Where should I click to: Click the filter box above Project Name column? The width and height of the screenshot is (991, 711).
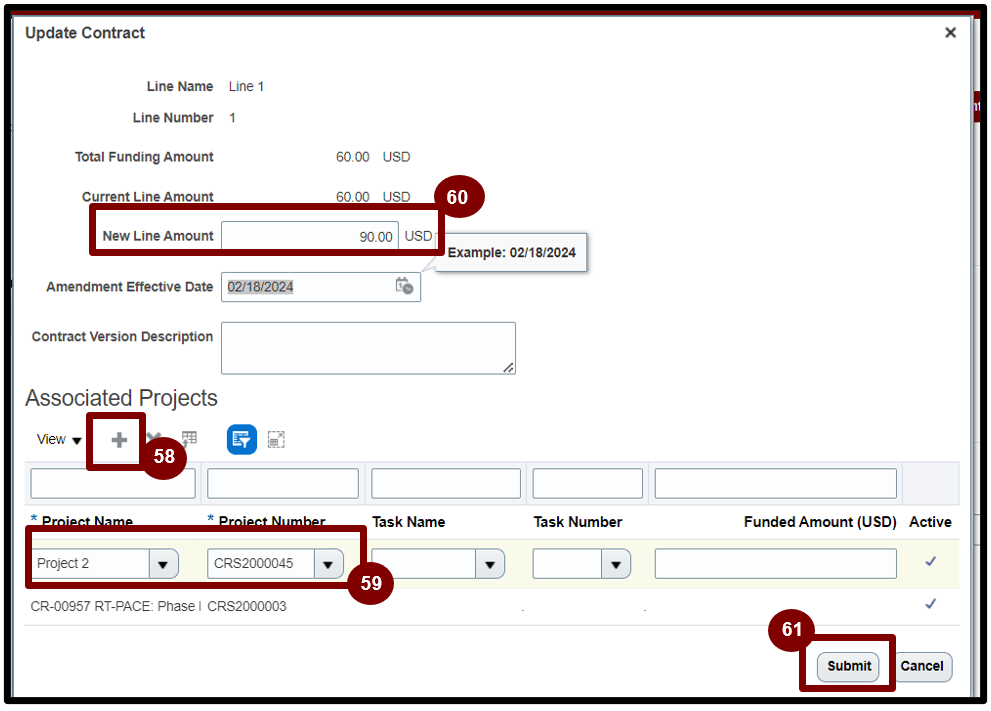(x=113, y=483)
